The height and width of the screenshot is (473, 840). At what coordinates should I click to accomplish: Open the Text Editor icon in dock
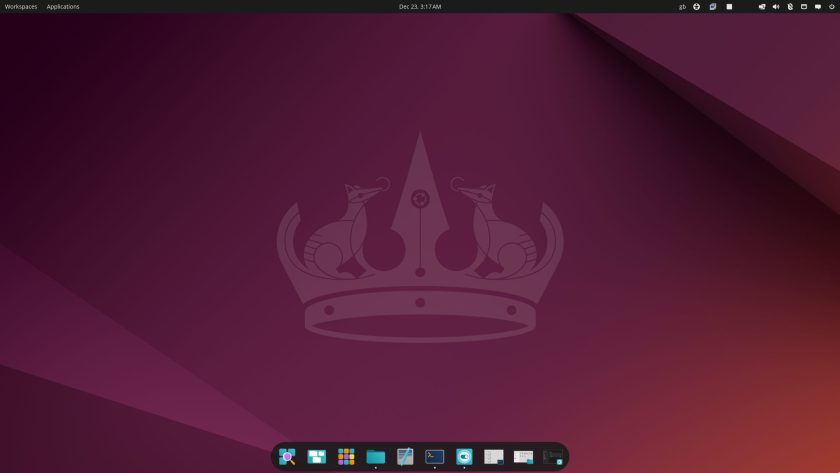point(405,456)
